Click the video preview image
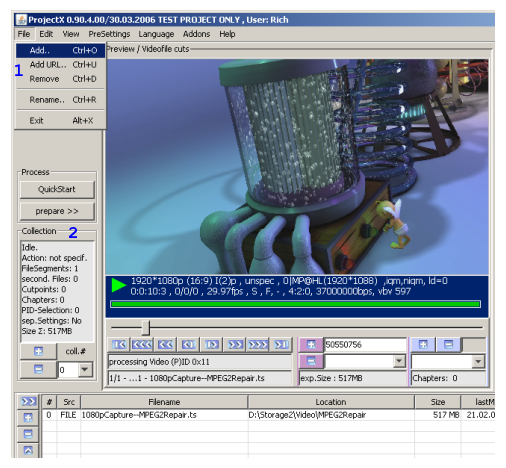506x468 pixels. 297,167
